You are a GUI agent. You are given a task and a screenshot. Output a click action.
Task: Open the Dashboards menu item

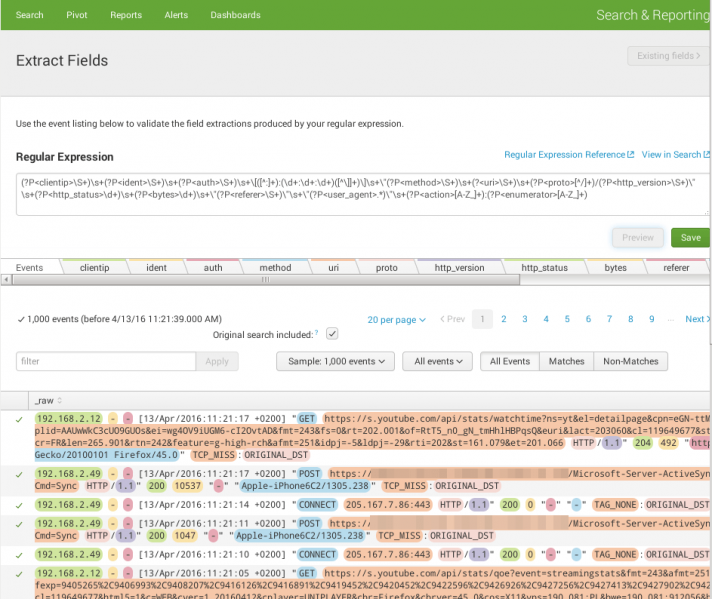pyautogui.click(x=235, y=15)
